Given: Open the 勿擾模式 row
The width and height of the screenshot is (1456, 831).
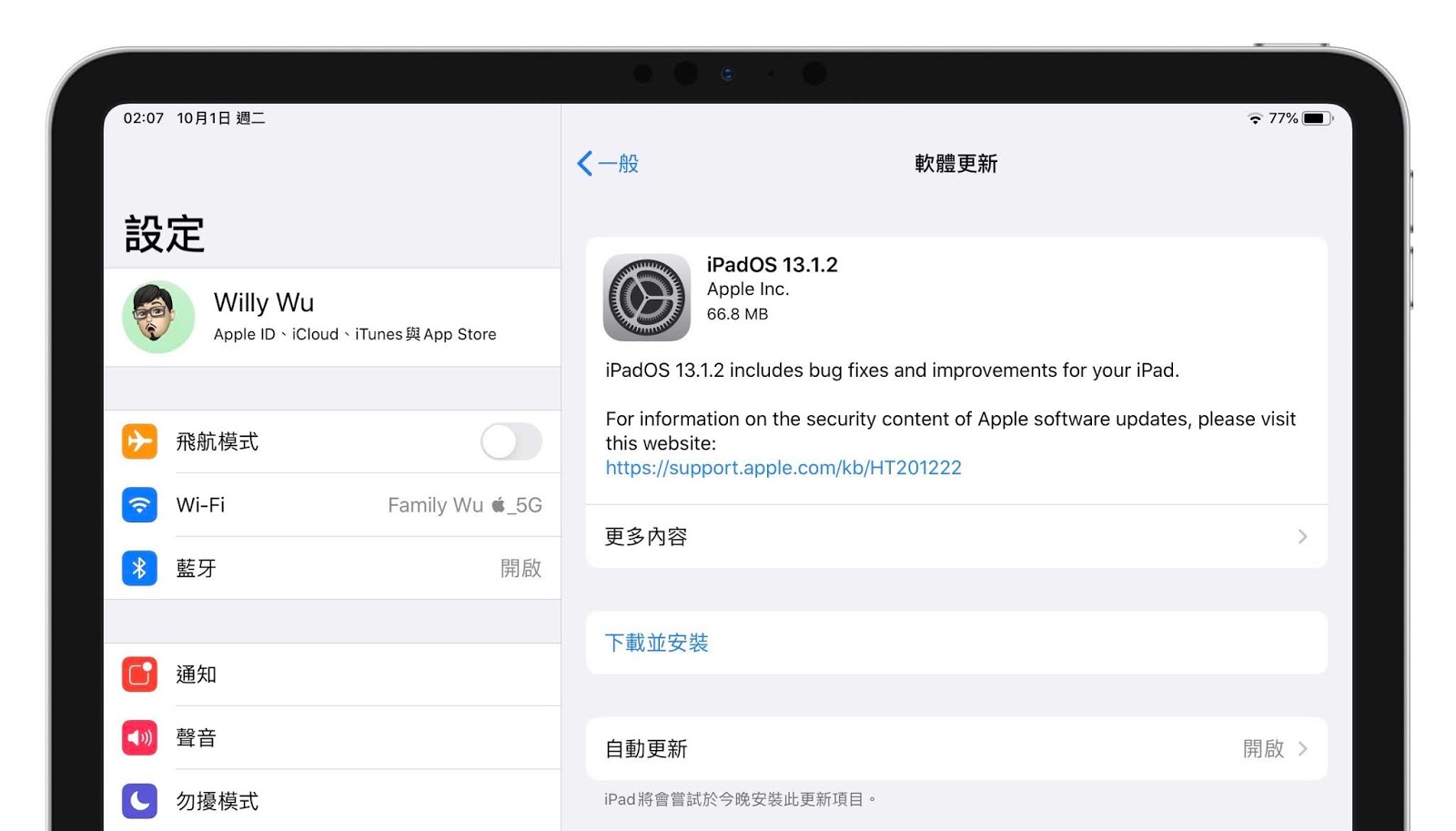Looking at the screenshot, I should tap(332, 801).
